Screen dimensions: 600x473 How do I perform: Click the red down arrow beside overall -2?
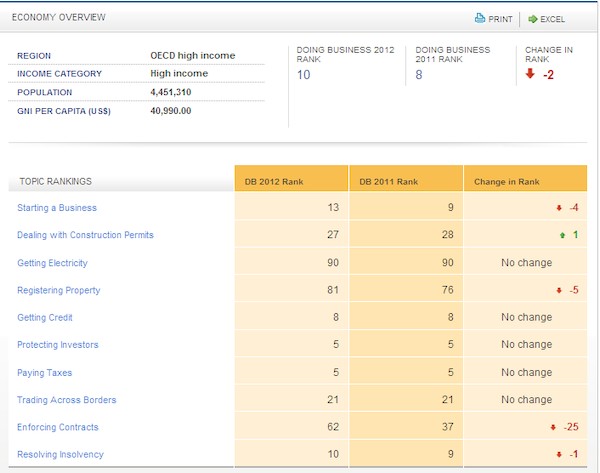[530, 74]
